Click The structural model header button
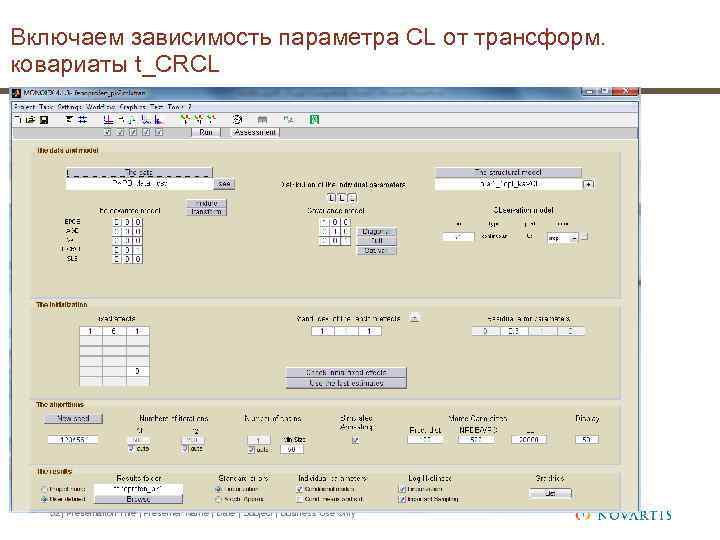 (x=508, y=172)
